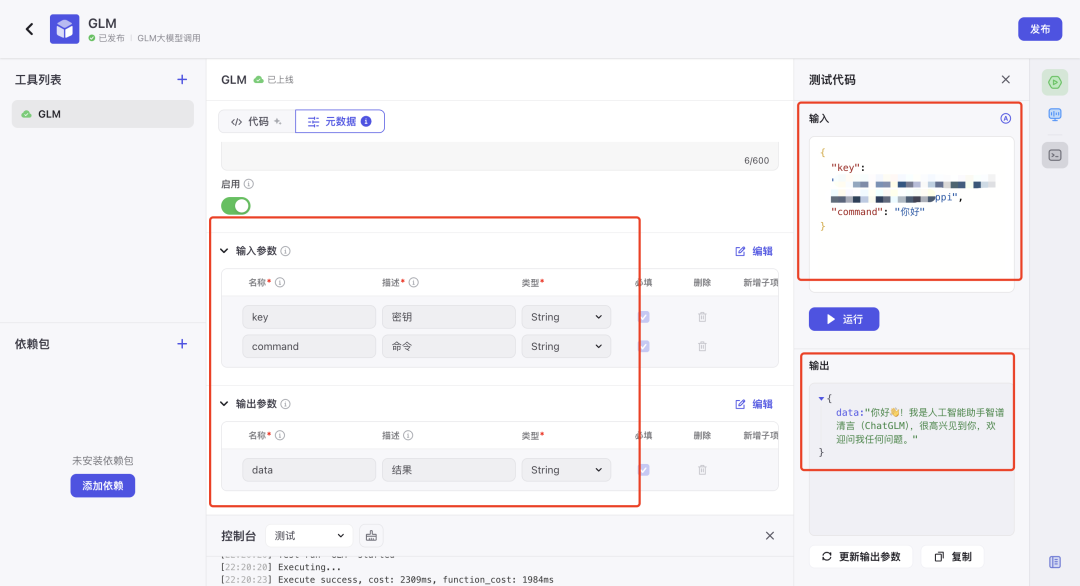Select GLM in the tool list
The image size is (1080, 586).
coord(103,114)
